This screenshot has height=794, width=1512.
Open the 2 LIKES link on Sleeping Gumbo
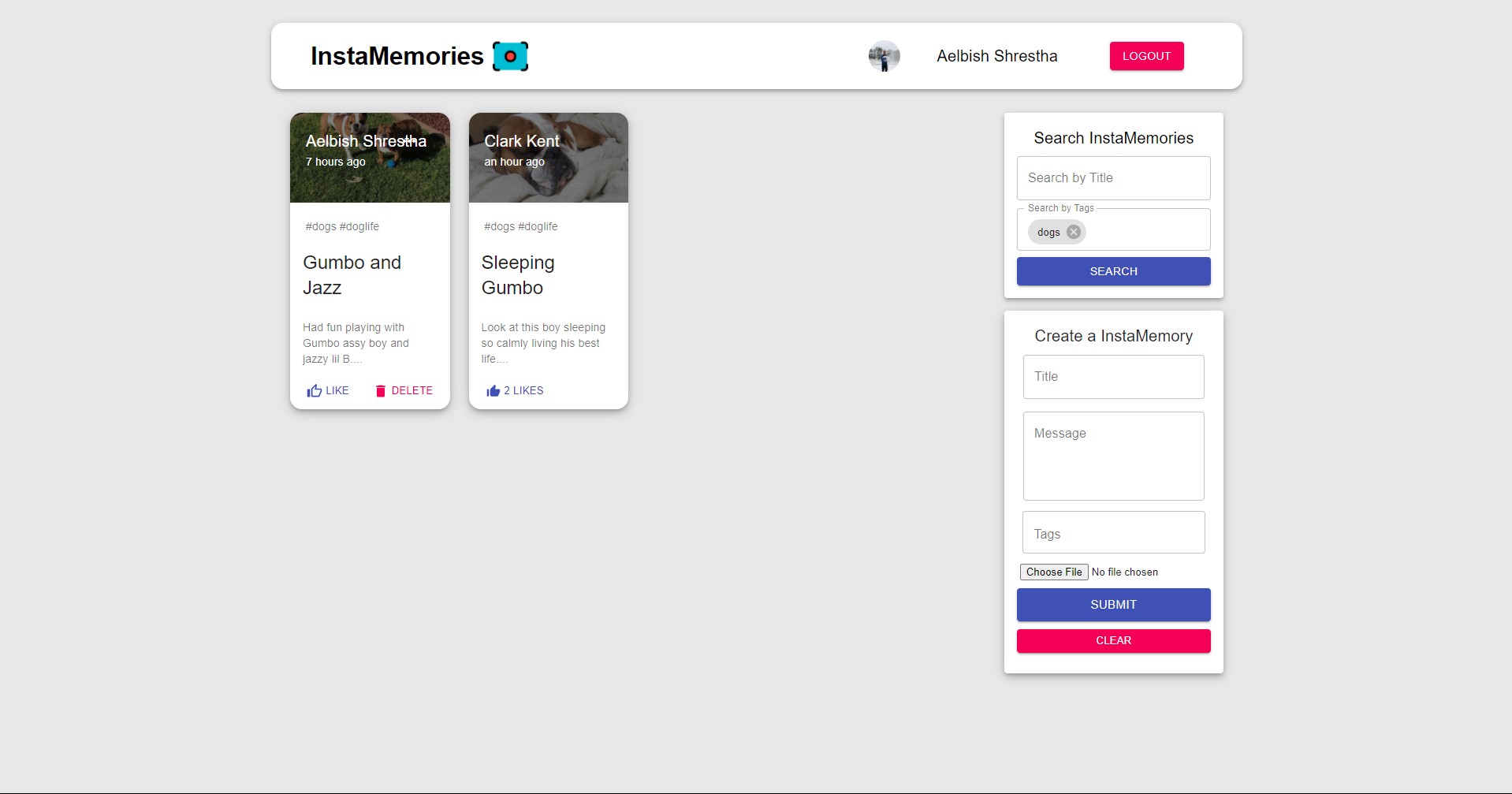525,390
